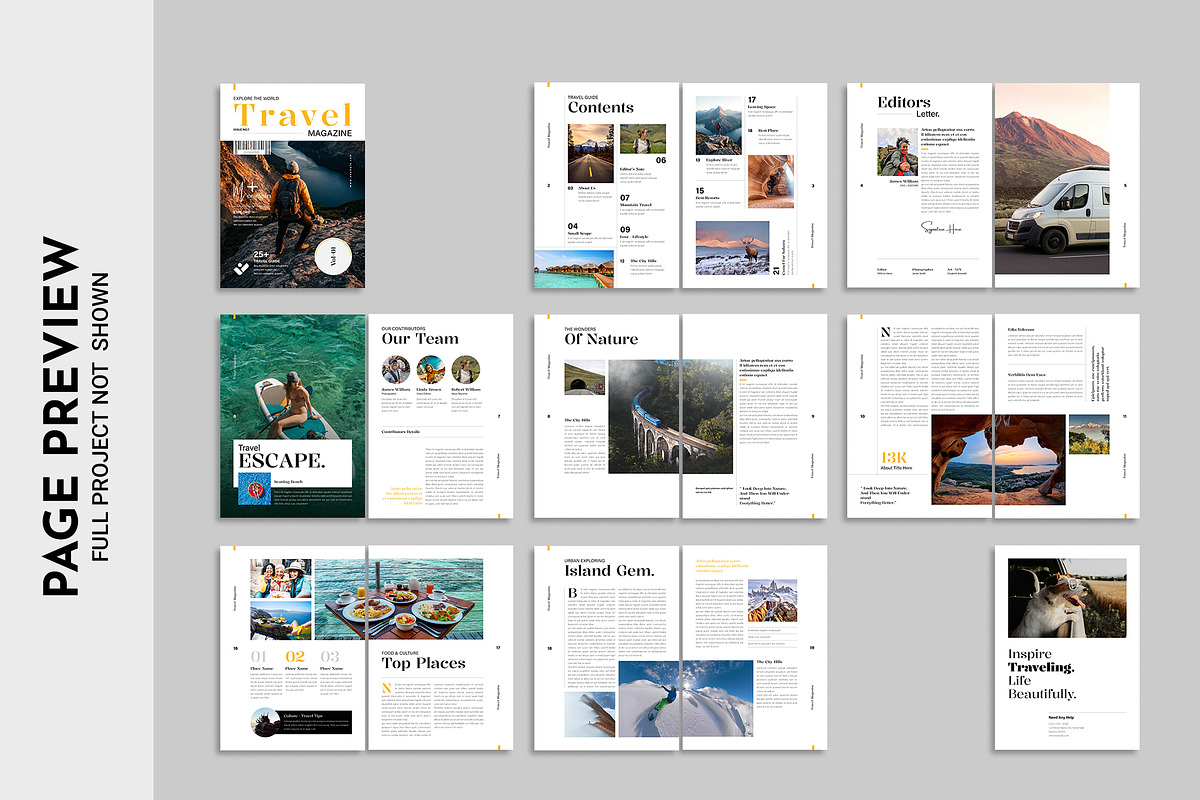The image size is (1200, 800).
Task: Click the orange "02" place number
Action: point(296,656)
